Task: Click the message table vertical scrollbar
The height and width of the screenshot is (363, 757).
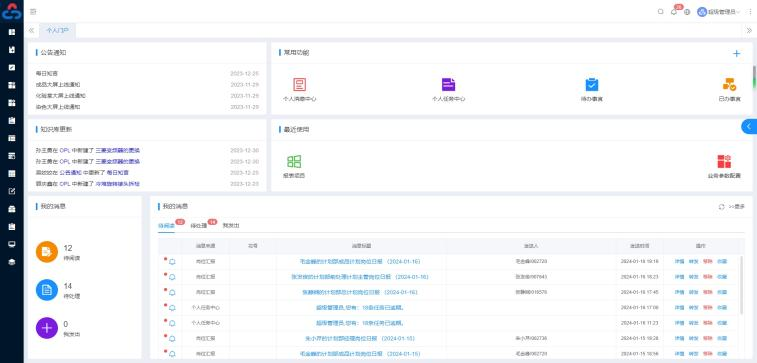Action: (742, 285)
